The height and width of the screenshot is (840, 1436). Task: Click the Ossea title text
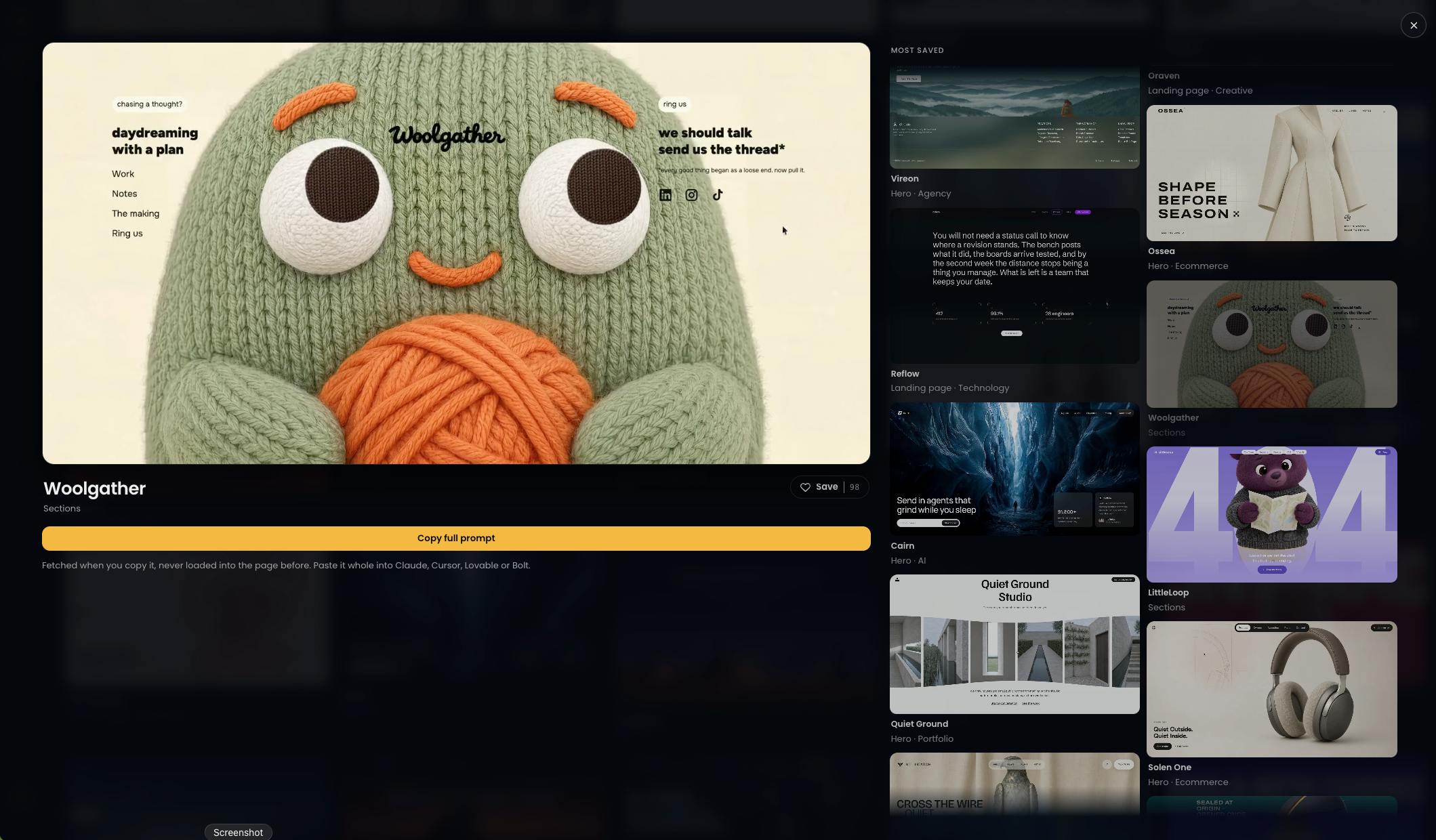[x=1161, y=251]
